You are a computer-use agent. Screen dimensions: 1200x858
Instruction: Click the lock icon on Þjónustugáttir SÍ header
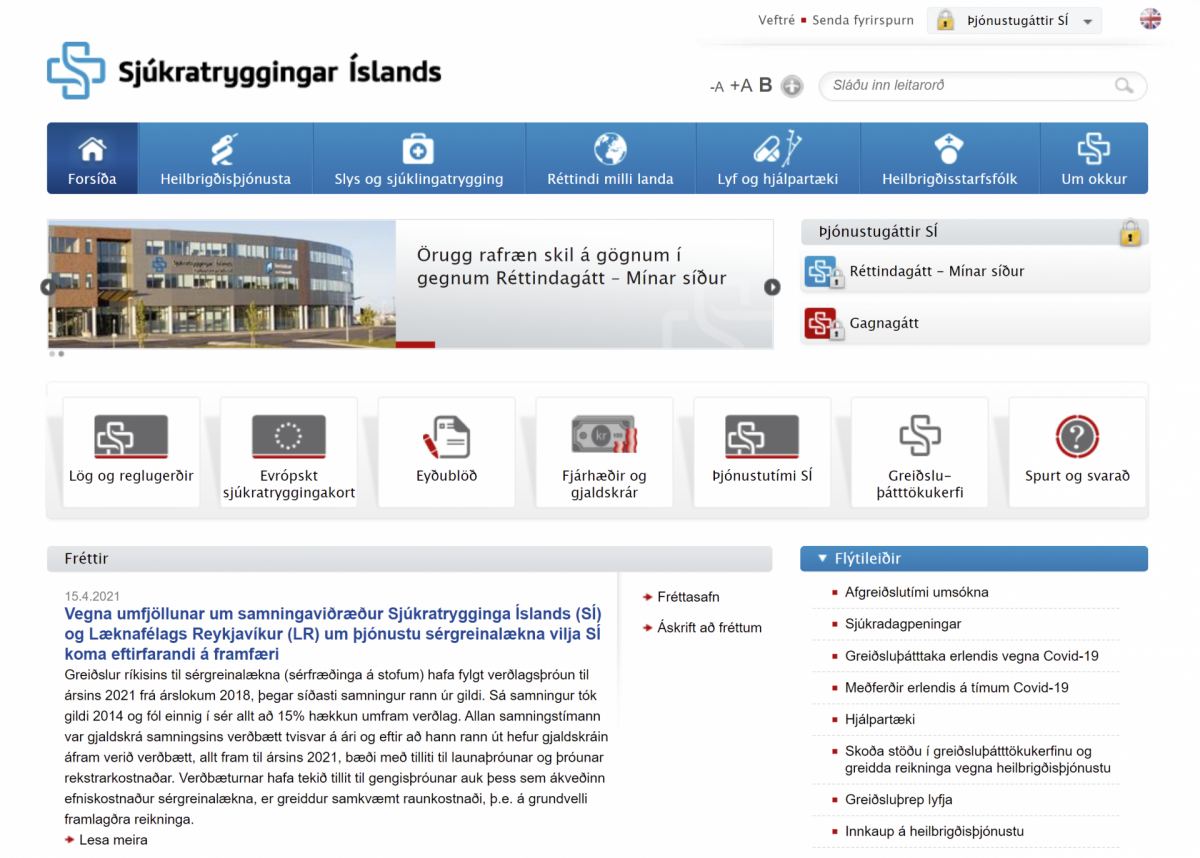pyautogui.click(x=1130, y=233)
